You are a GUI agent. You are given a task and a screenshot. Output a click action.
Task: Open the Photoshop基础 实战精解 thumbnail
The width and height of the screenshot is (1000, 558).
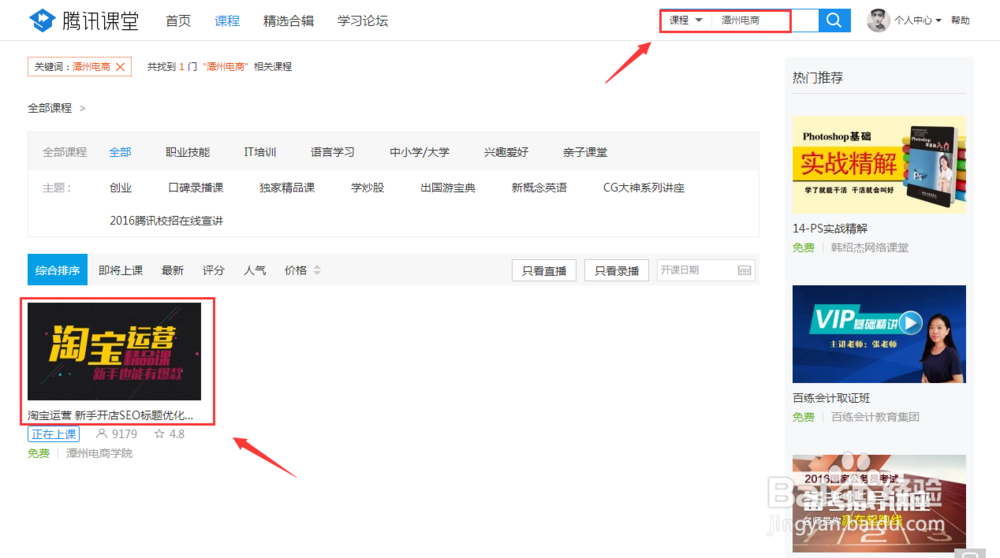(879, 165)
